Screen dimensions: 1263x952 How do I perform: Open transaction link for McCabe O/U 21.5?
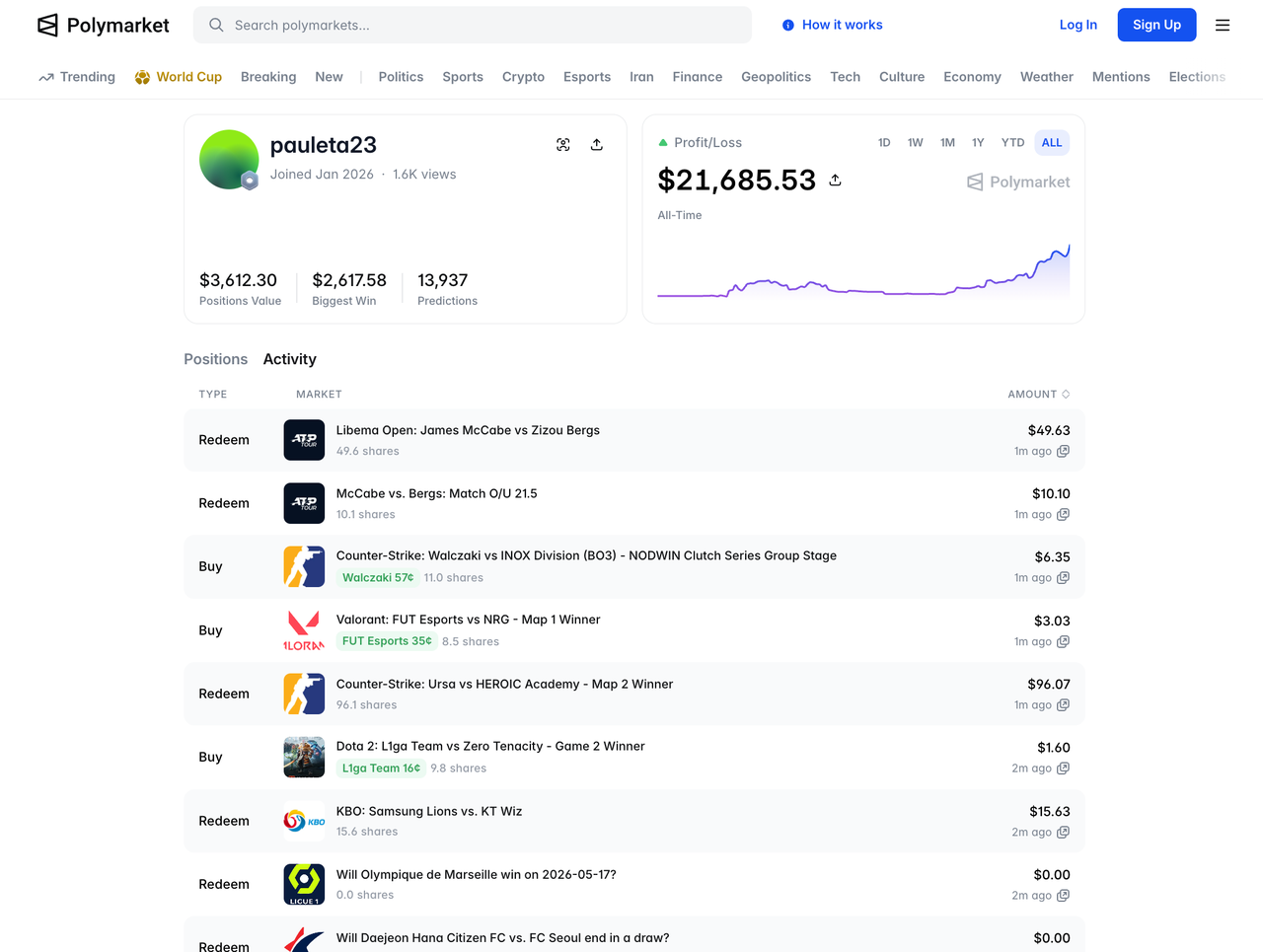pyautogui.click(x=1063, y=514)
